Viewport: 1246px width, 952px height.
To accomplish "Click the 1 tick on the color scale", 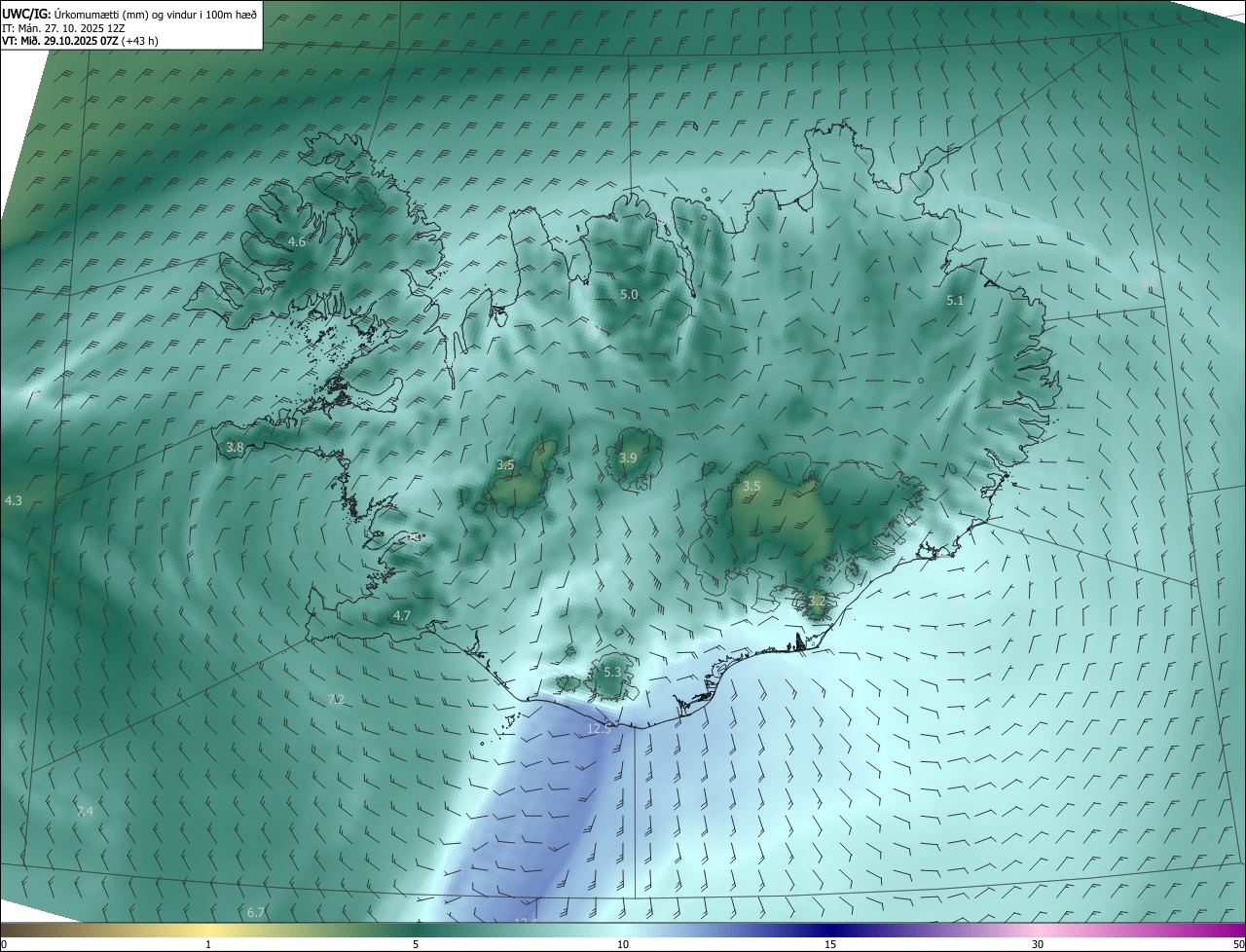I will [x=208, y=944].
